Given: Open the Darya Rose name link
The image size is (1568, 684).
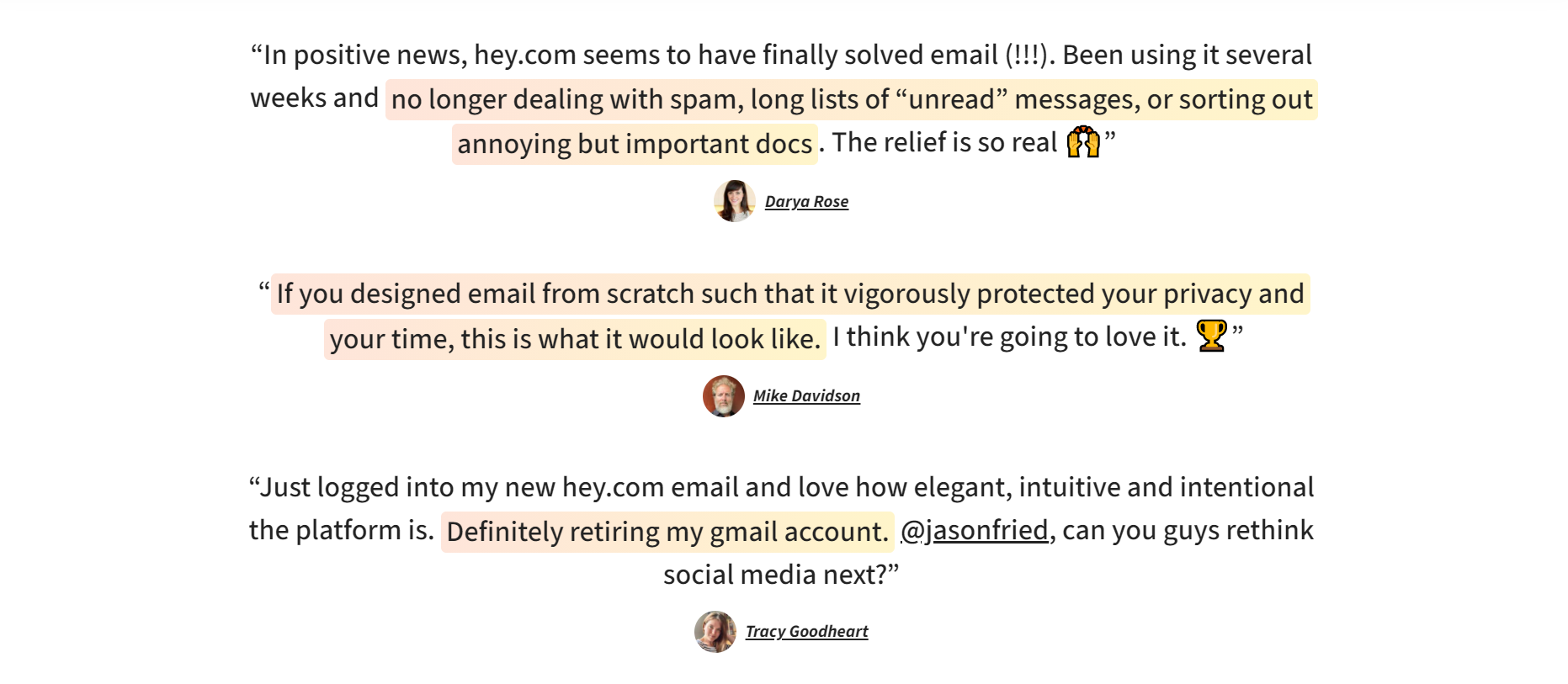Looking at the screenshot, I should click(x=806, y=202).
